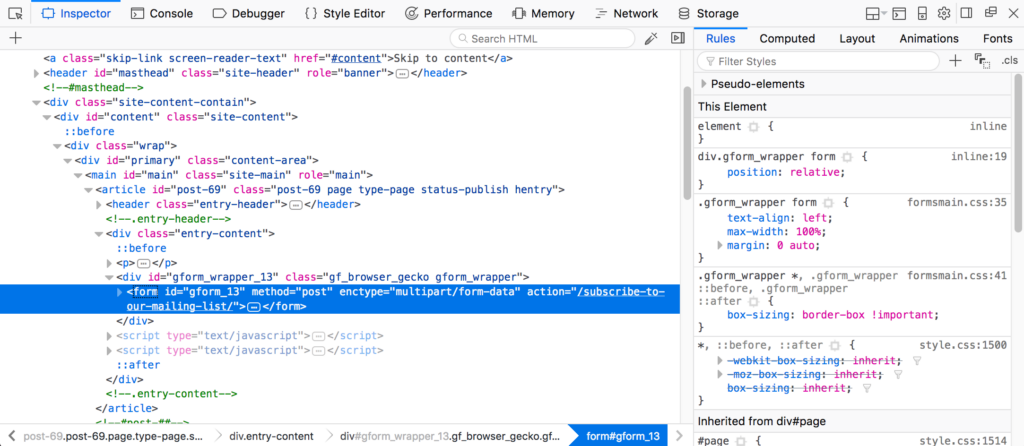Add new rule plus button in Rules
Viewport: 1024px width, 446px height.
(955, 61)
